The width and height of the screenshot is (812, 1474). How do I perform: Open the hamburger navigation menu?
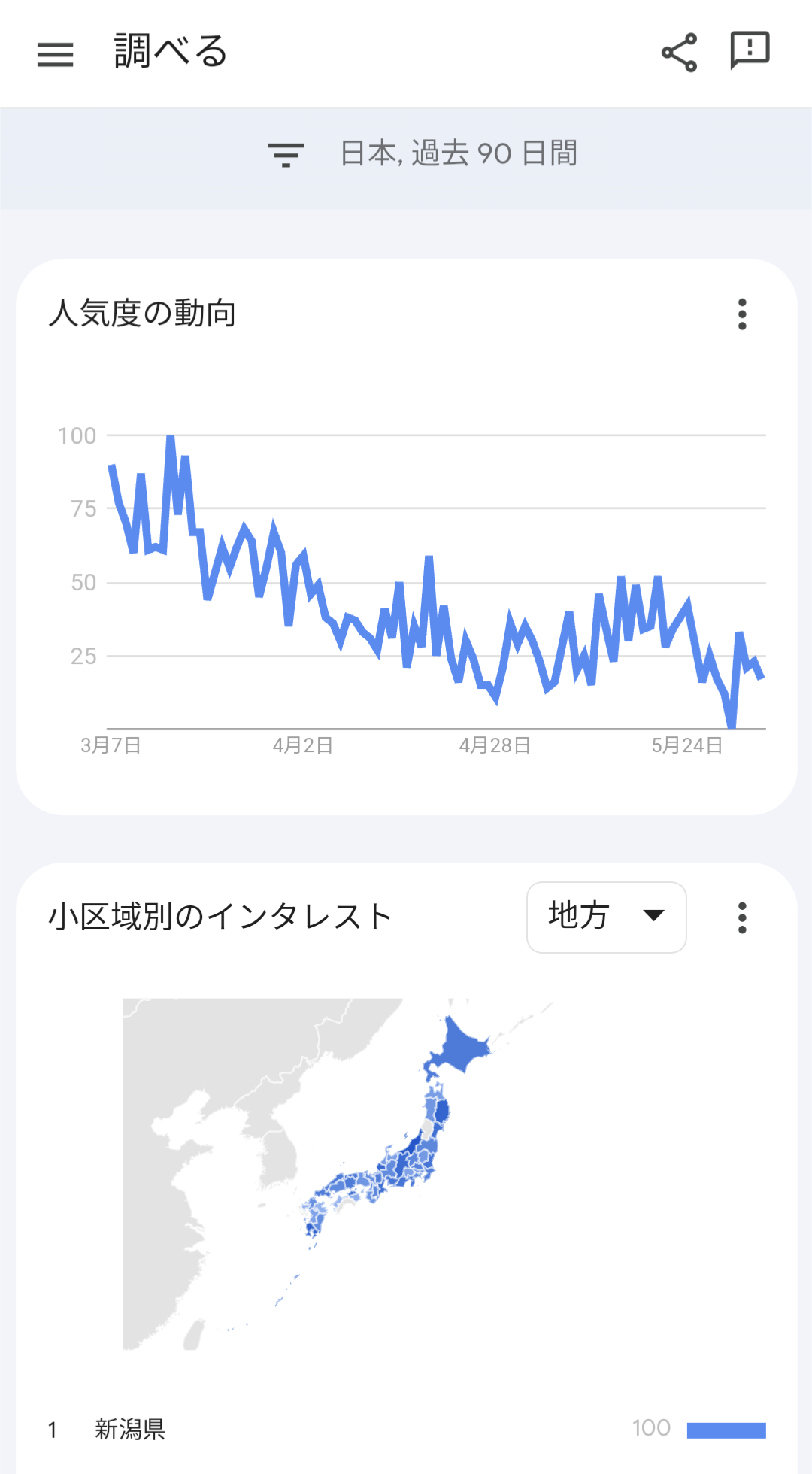pyautogui.click(x=56, y=54)
